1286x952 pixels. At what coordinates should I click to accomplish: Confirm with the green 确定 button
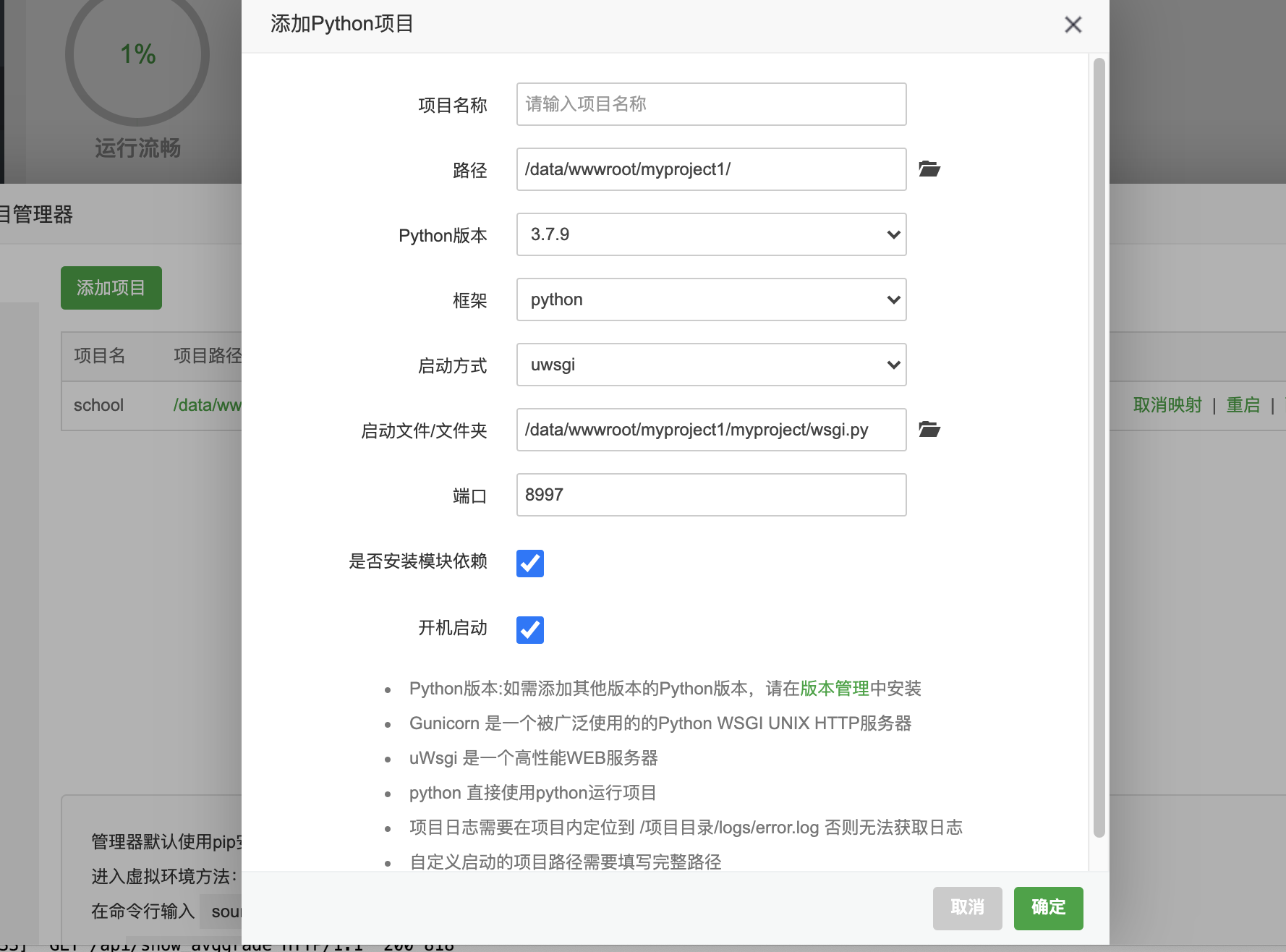tap(1049, 908)
